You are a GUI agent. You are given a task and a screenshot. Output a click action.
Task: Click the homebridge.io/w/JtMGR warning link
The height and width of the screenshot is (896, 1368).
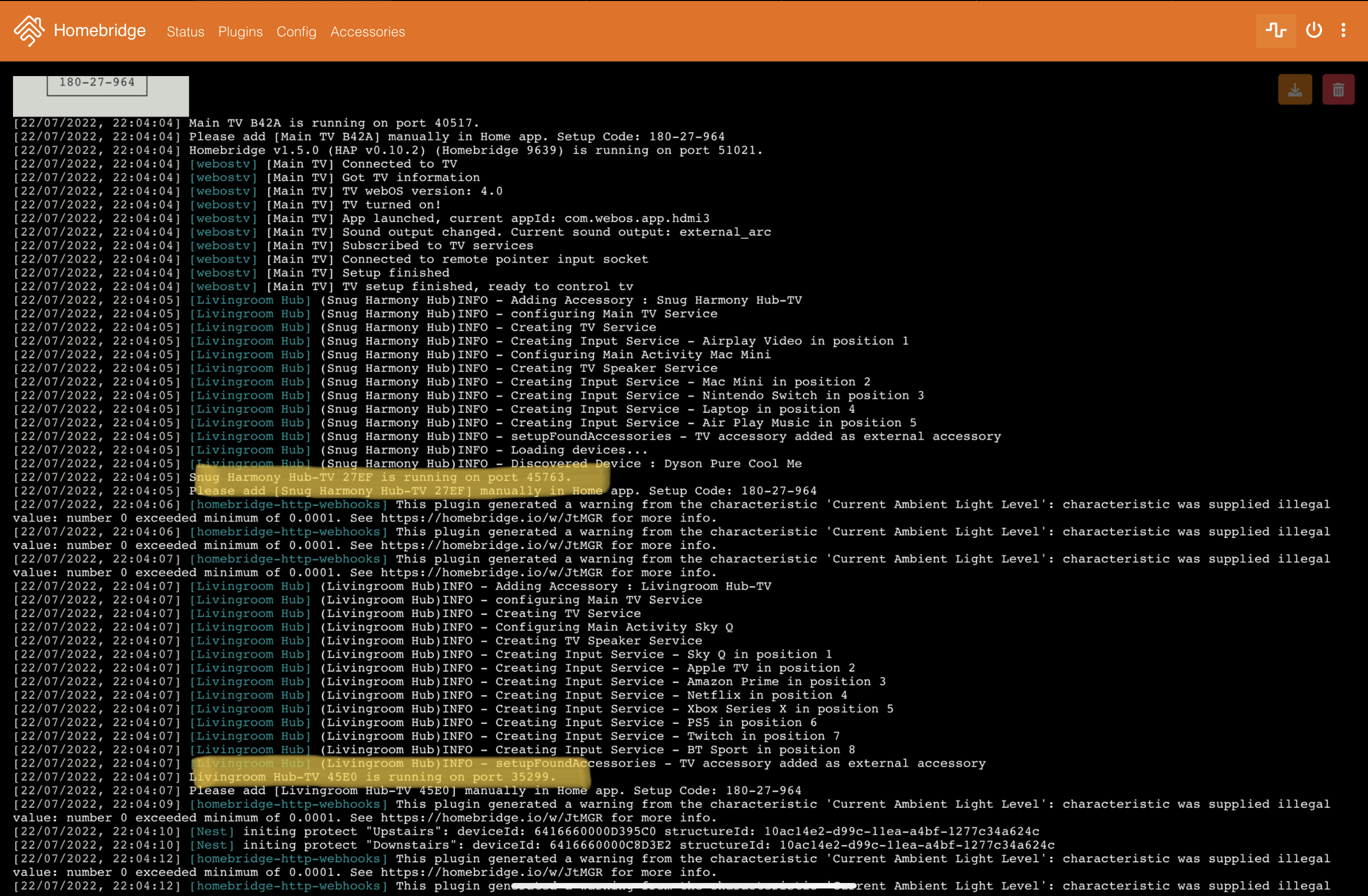tap(491, 518)
